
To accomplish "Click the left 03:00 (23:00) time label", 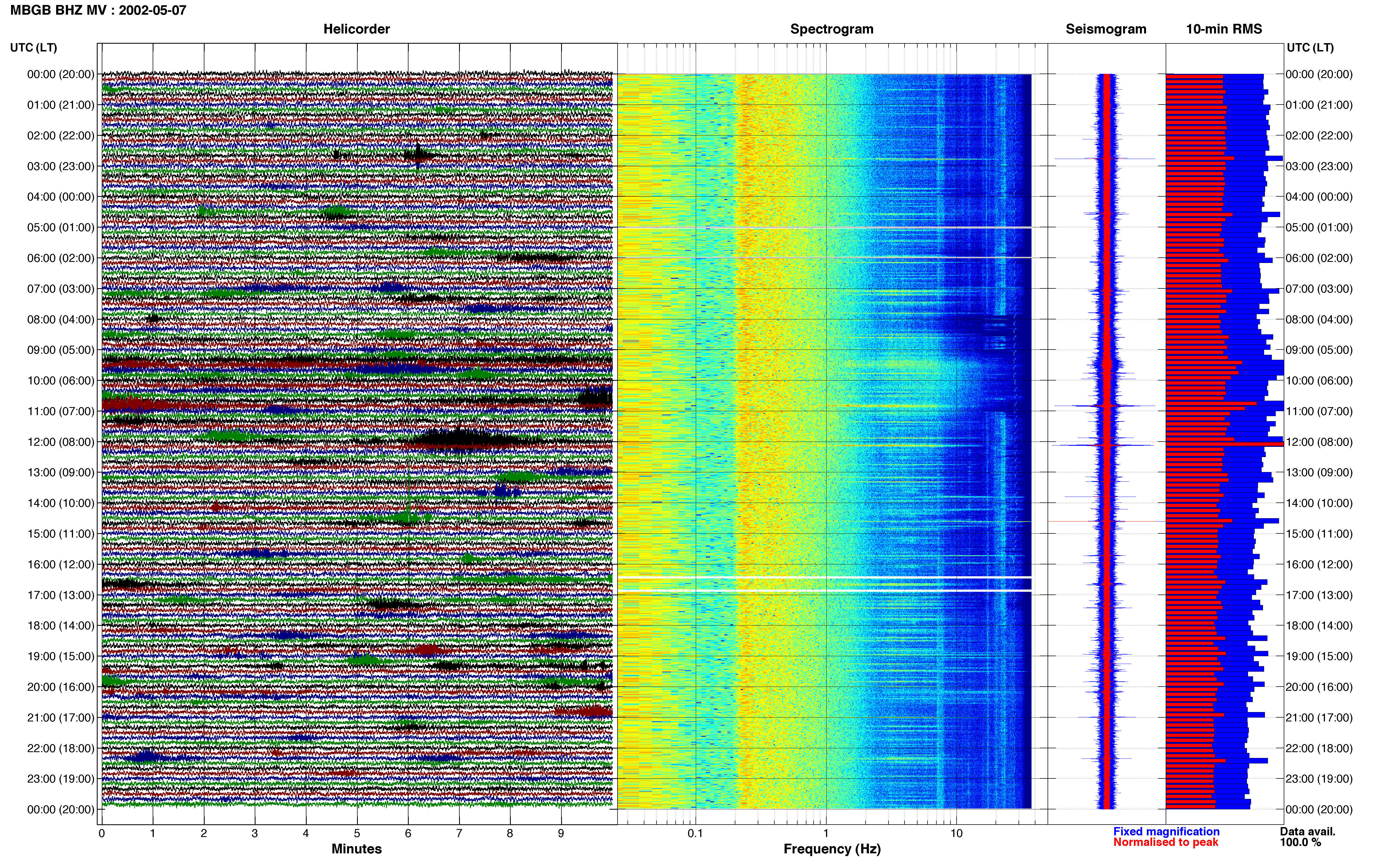I will [x=61, y=166].
